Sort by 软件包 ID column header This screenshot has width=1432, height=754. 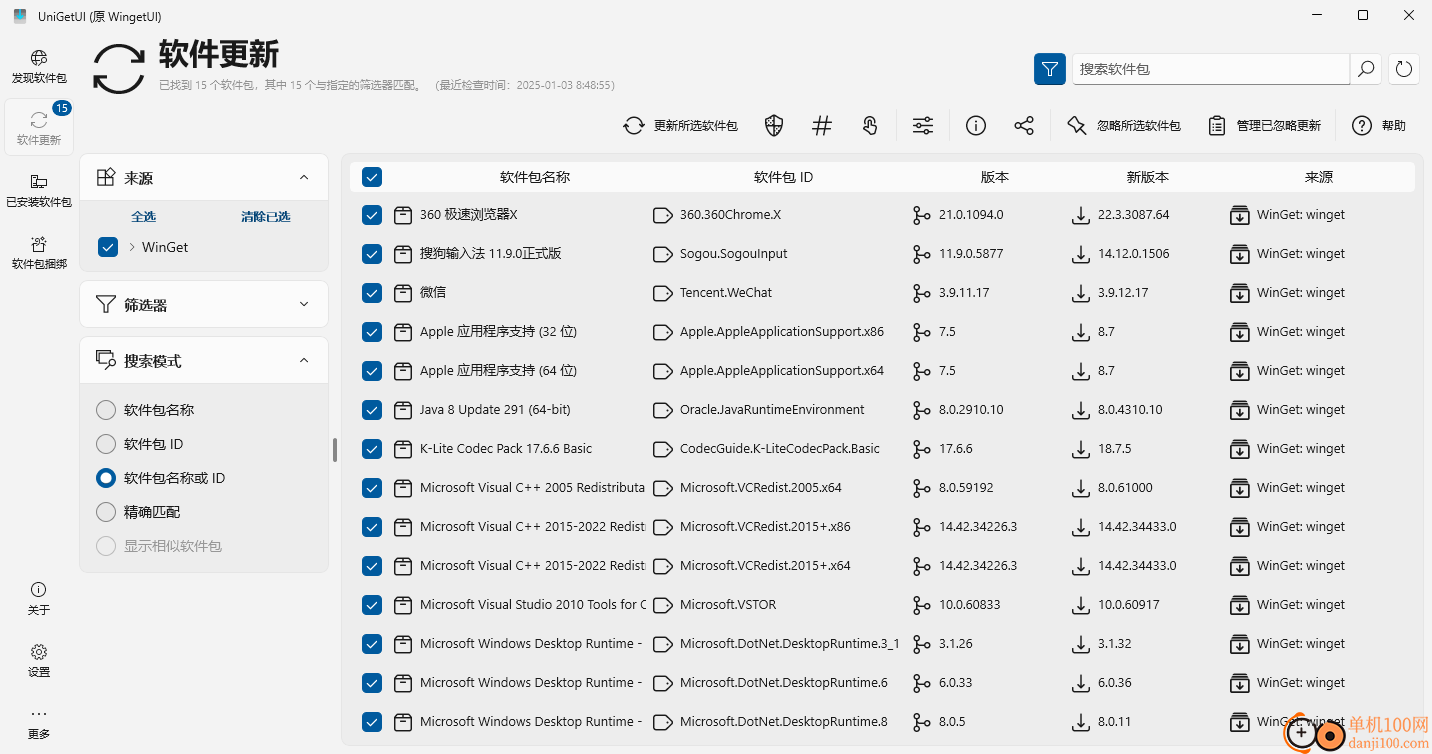coord(783,177)
